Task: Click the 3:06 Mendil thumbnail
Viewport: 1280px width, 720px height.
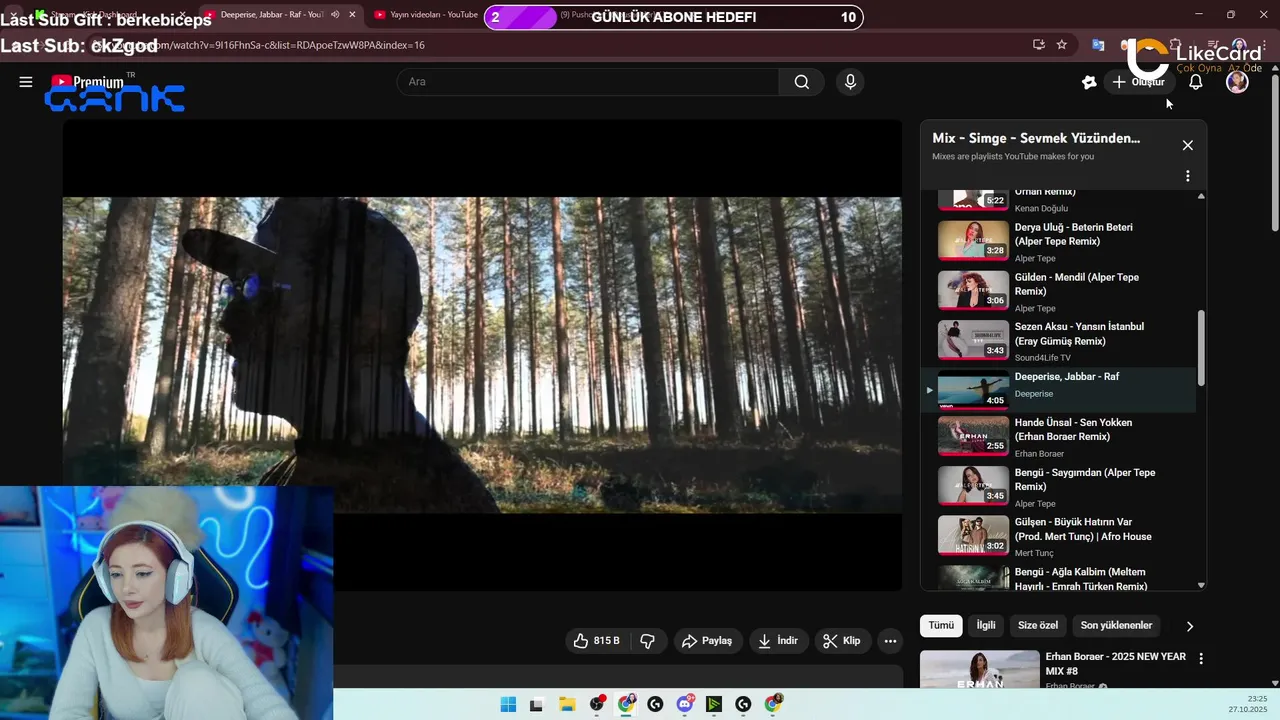Action: point(973,290)
